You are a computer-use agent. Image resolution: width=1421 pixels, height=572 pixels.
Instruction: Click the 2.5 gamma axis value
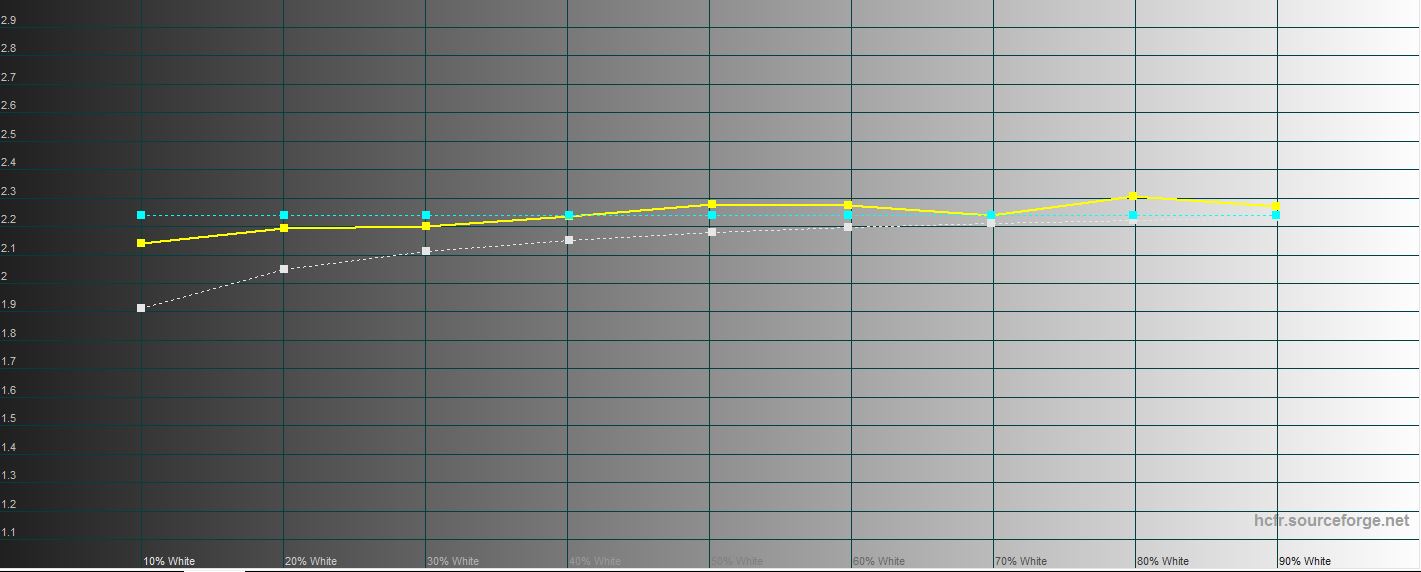coord(8,134)
